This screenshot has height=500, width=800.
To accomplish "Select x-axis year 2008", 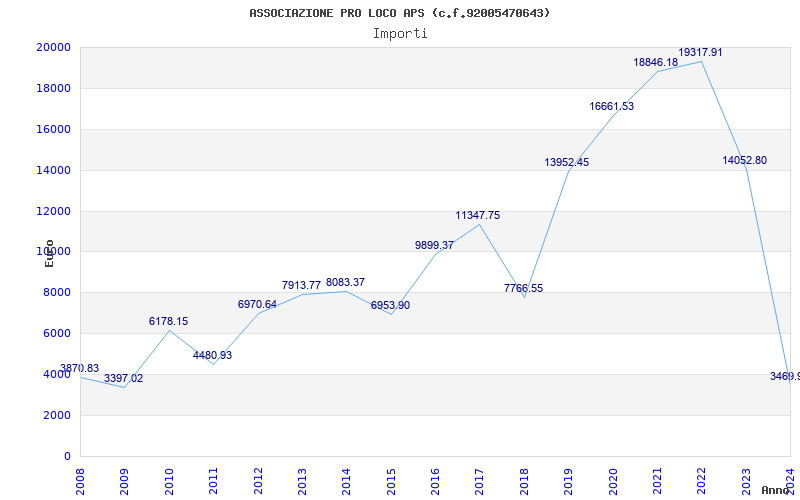I will pyautogui.click(x=80, y=481).
